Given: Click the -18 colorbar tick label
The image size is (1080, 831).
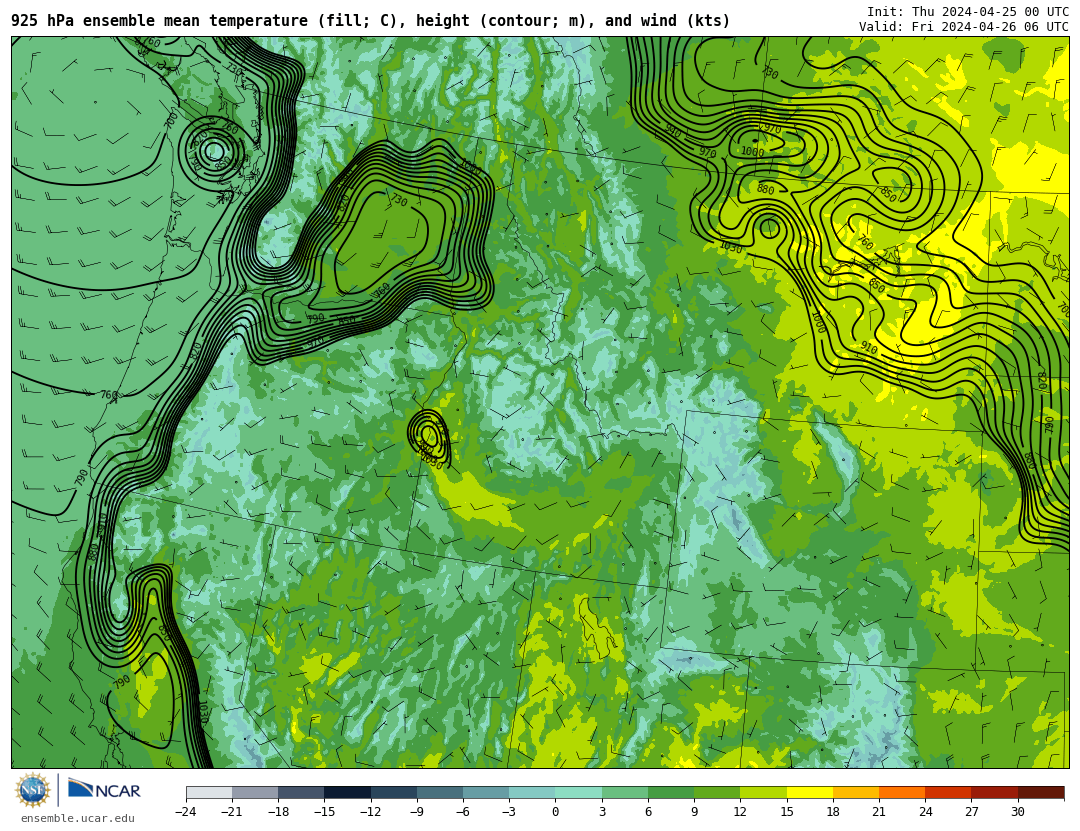Looking at the screenshot, I should 278,812.
